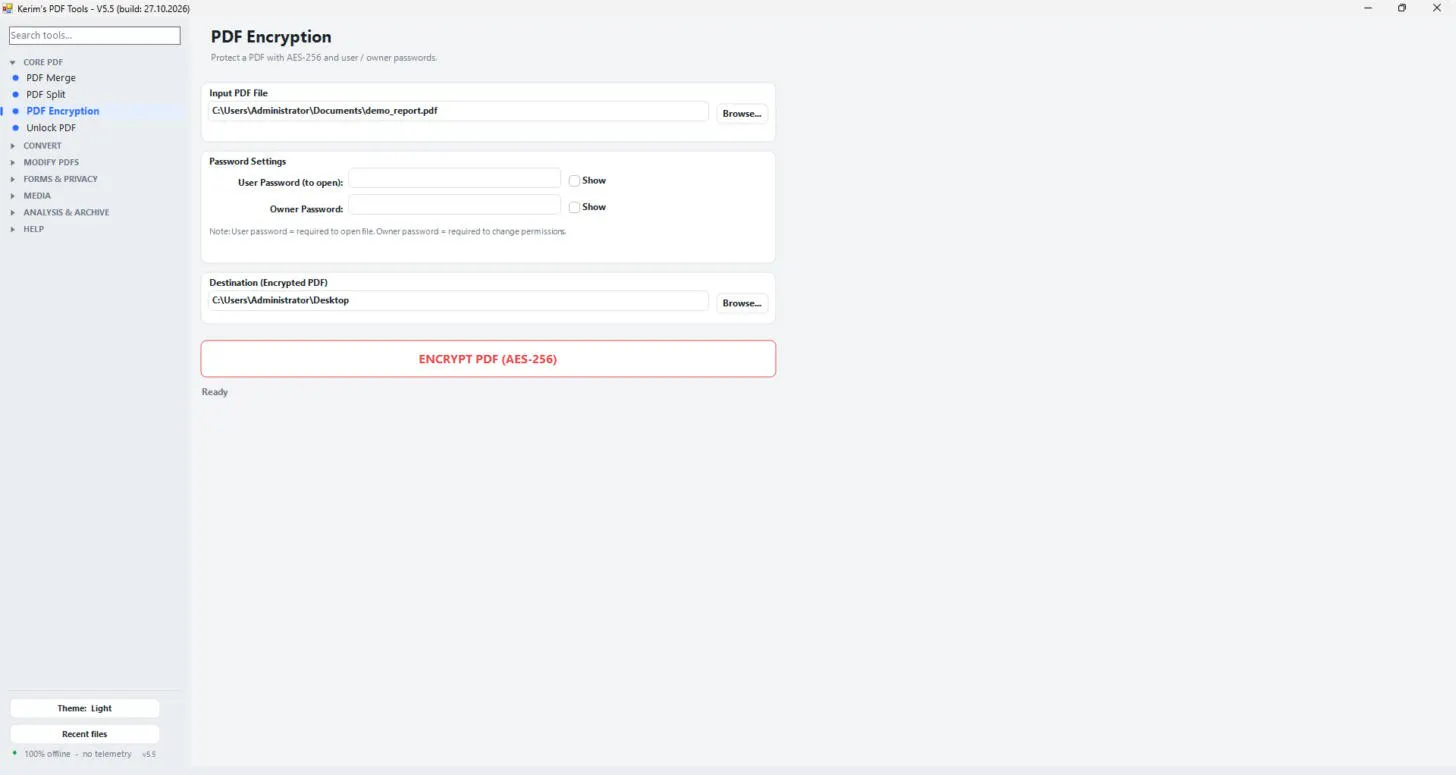1456x775 pixels.
Task: Minimize the Kerim's PDF Tools window
Action: pyautogui.click(x=1367, y=8)
